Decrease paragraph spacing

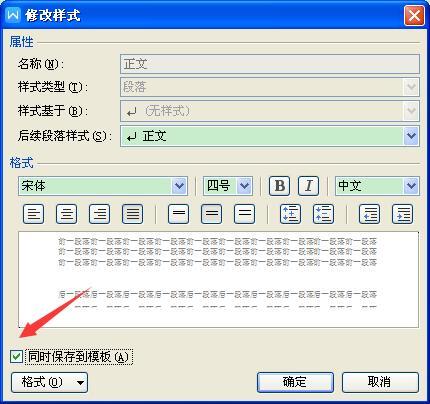[323, 214]
